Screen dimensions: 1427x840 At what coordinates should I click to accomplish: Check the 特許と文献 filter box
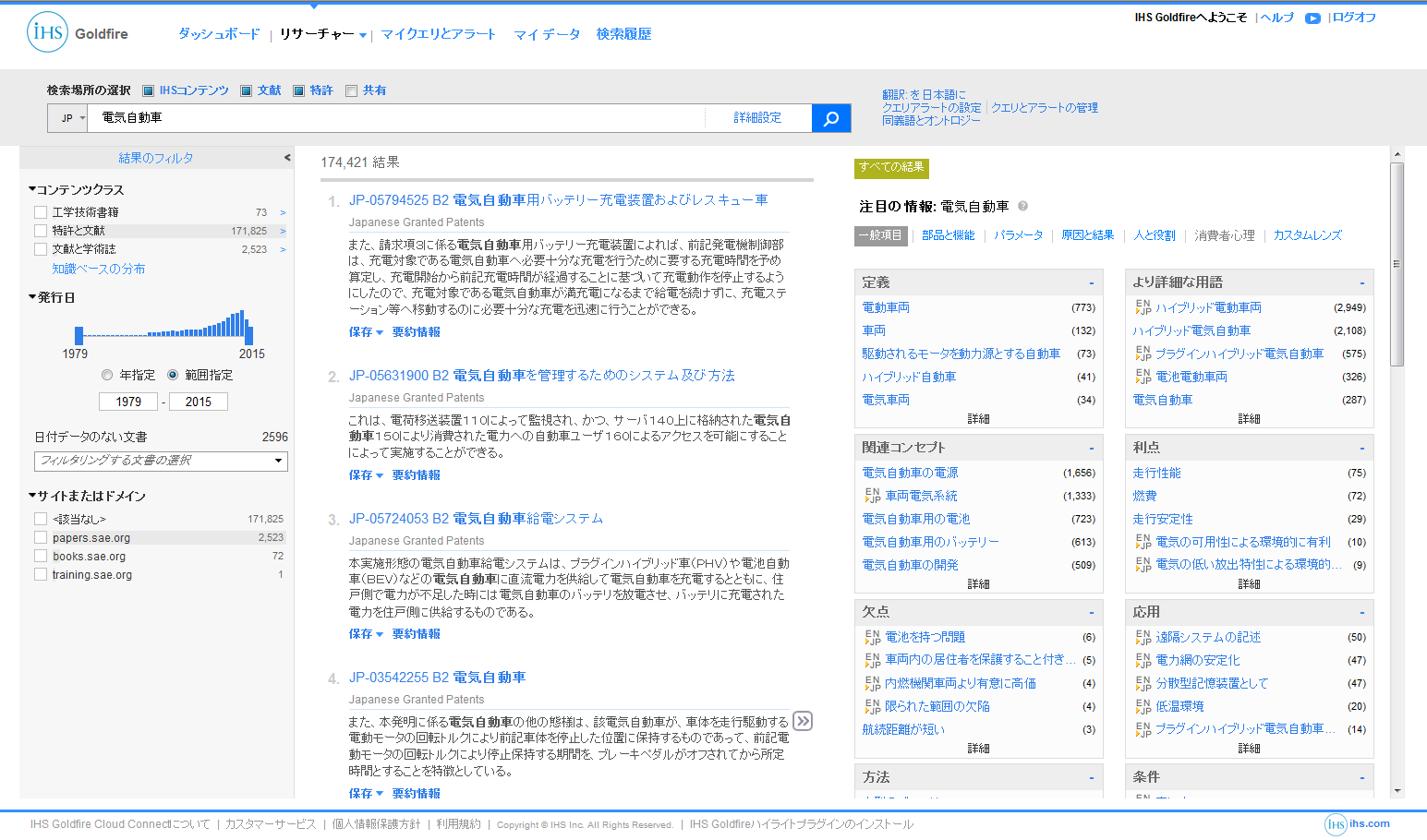(41, 231)
